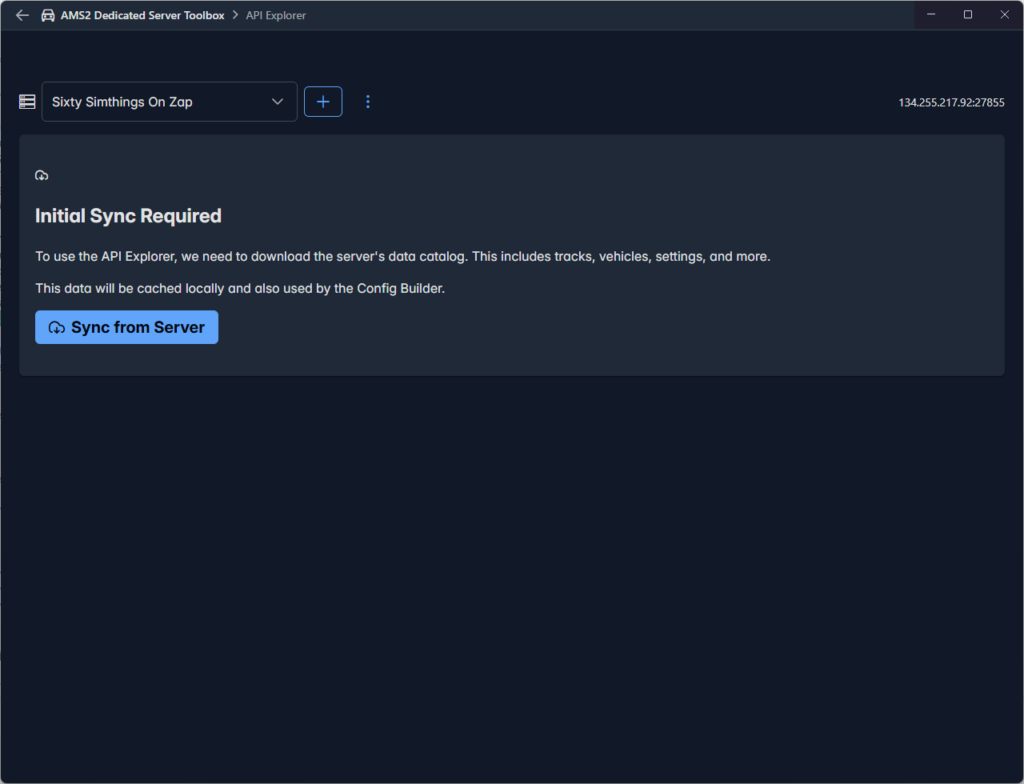Click the data catalog description text
The image size is (1024, 784).
[x=402, y=257]
